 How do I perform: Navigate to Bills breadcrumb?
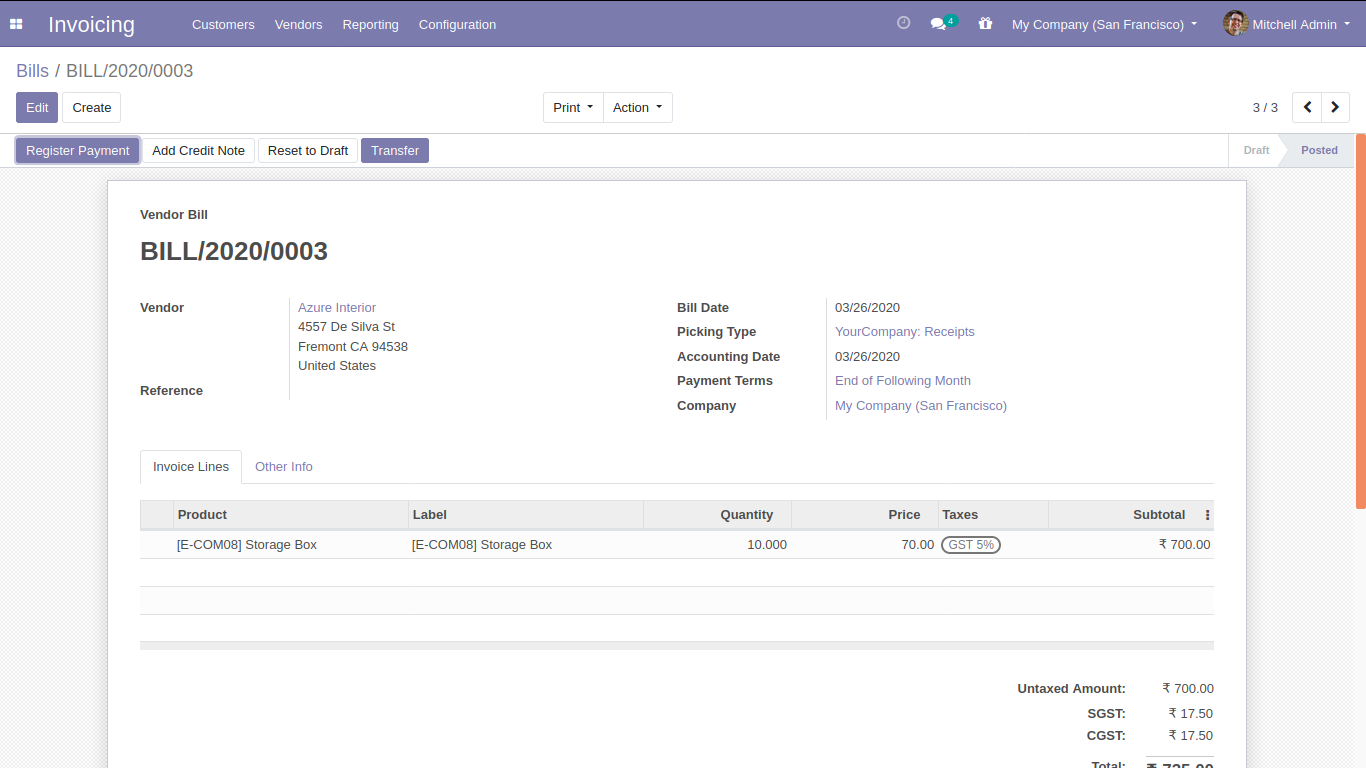click(x=32, y=71)
